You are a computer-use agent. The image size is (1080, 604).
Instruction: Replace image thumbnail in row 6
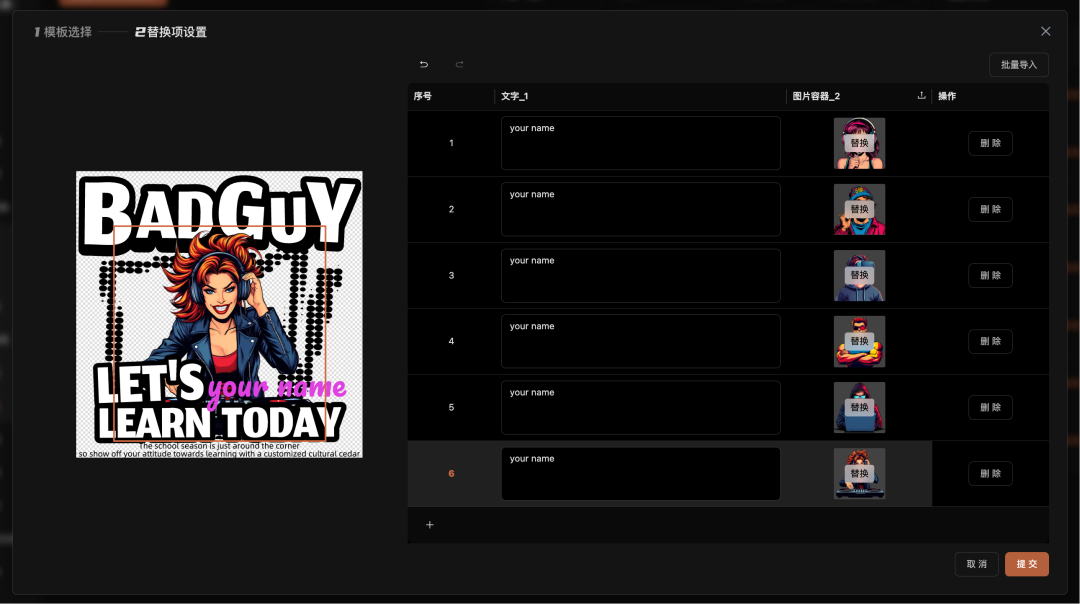859,473
